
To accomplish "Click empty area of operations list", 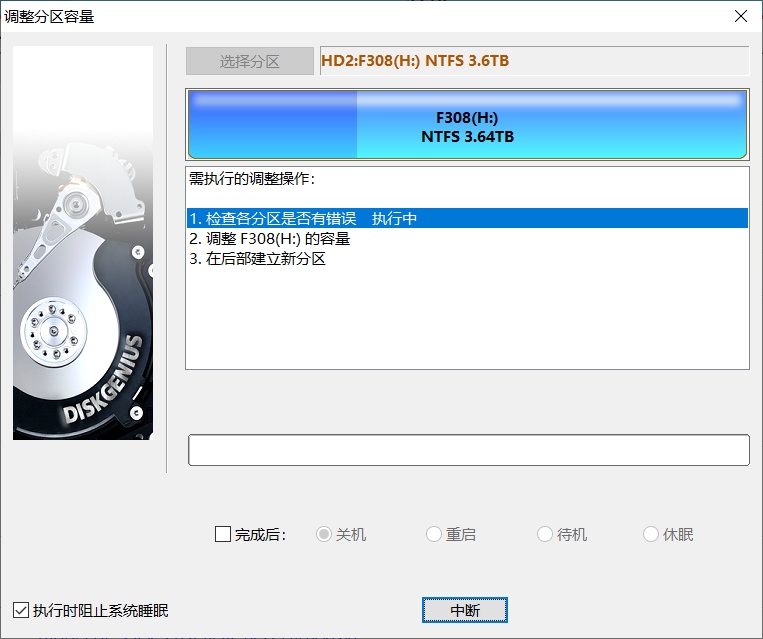I will 467,321.
